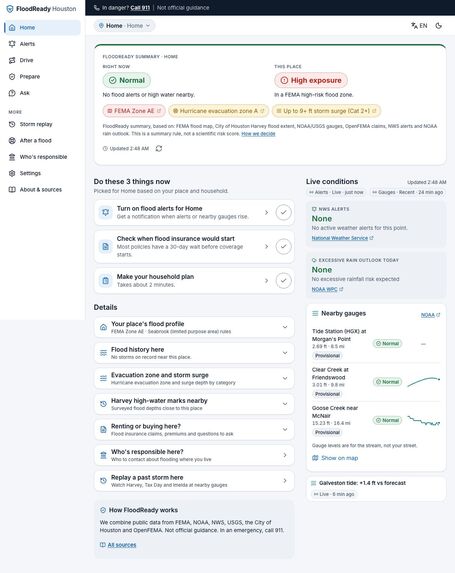455x573 pixels.
Task: Click the Call 911 link
Action: [x=140, y=8]
